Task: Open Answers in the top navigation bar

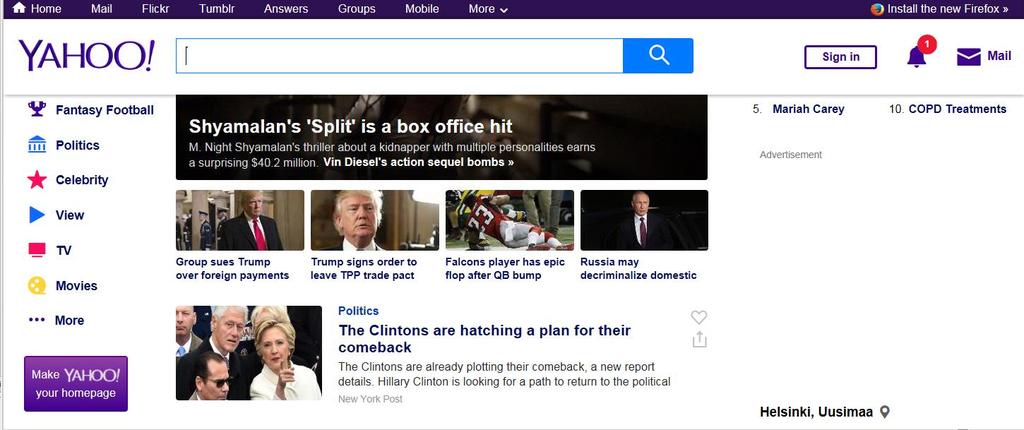Action: point(286,9)
